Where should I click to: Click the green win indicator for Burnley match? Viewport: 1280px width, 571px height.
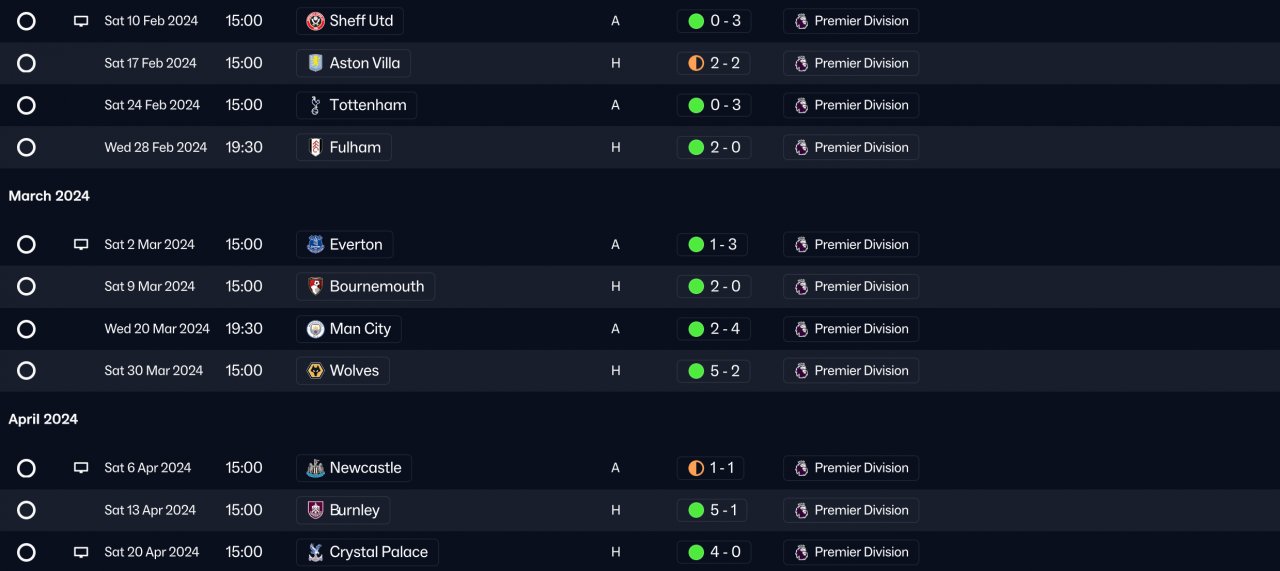(x=696, y=510)
